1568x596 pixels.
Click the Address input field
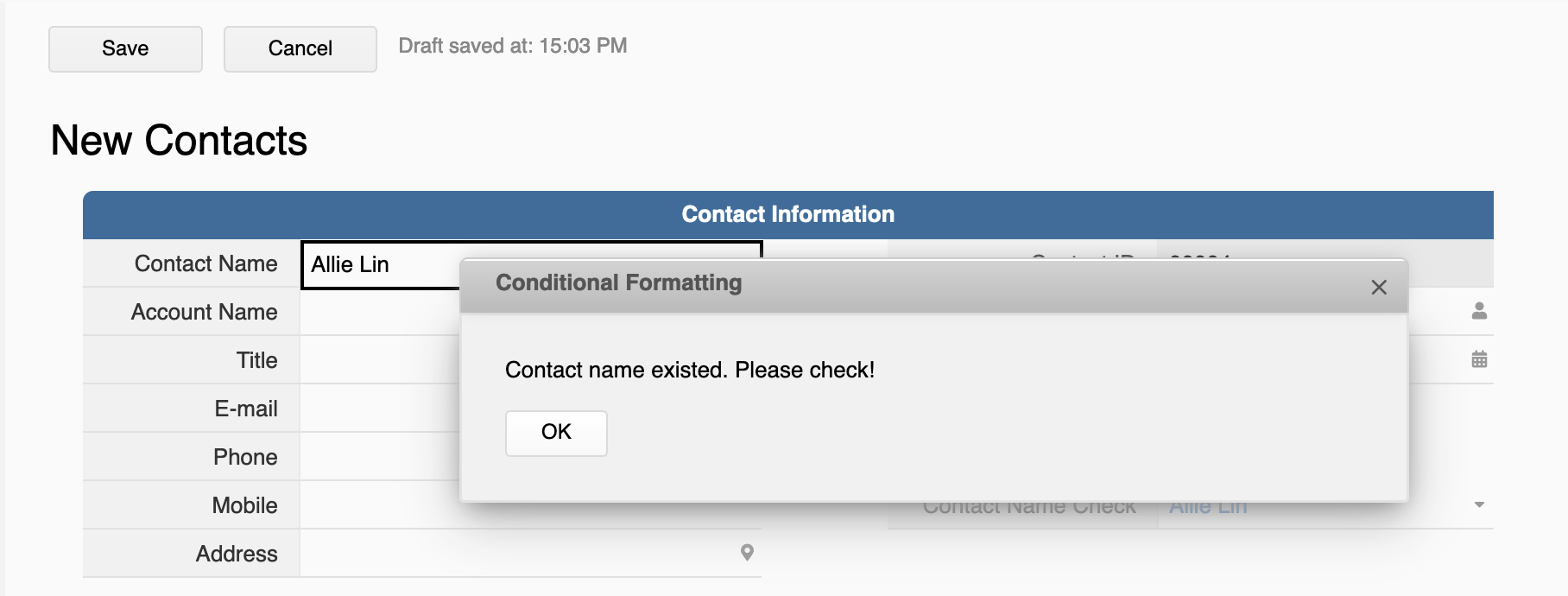(x=530, y=553)
